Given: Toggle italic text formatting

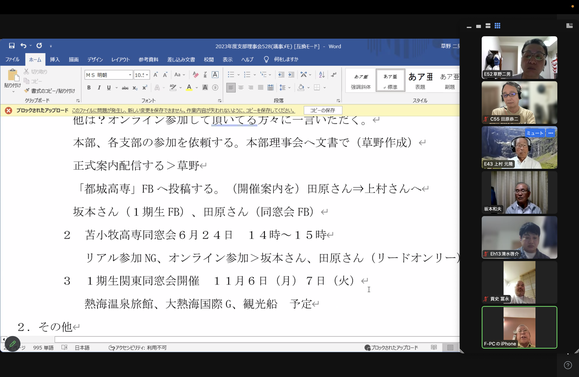Looking at the screenshot, I should (x=99, y=88).
